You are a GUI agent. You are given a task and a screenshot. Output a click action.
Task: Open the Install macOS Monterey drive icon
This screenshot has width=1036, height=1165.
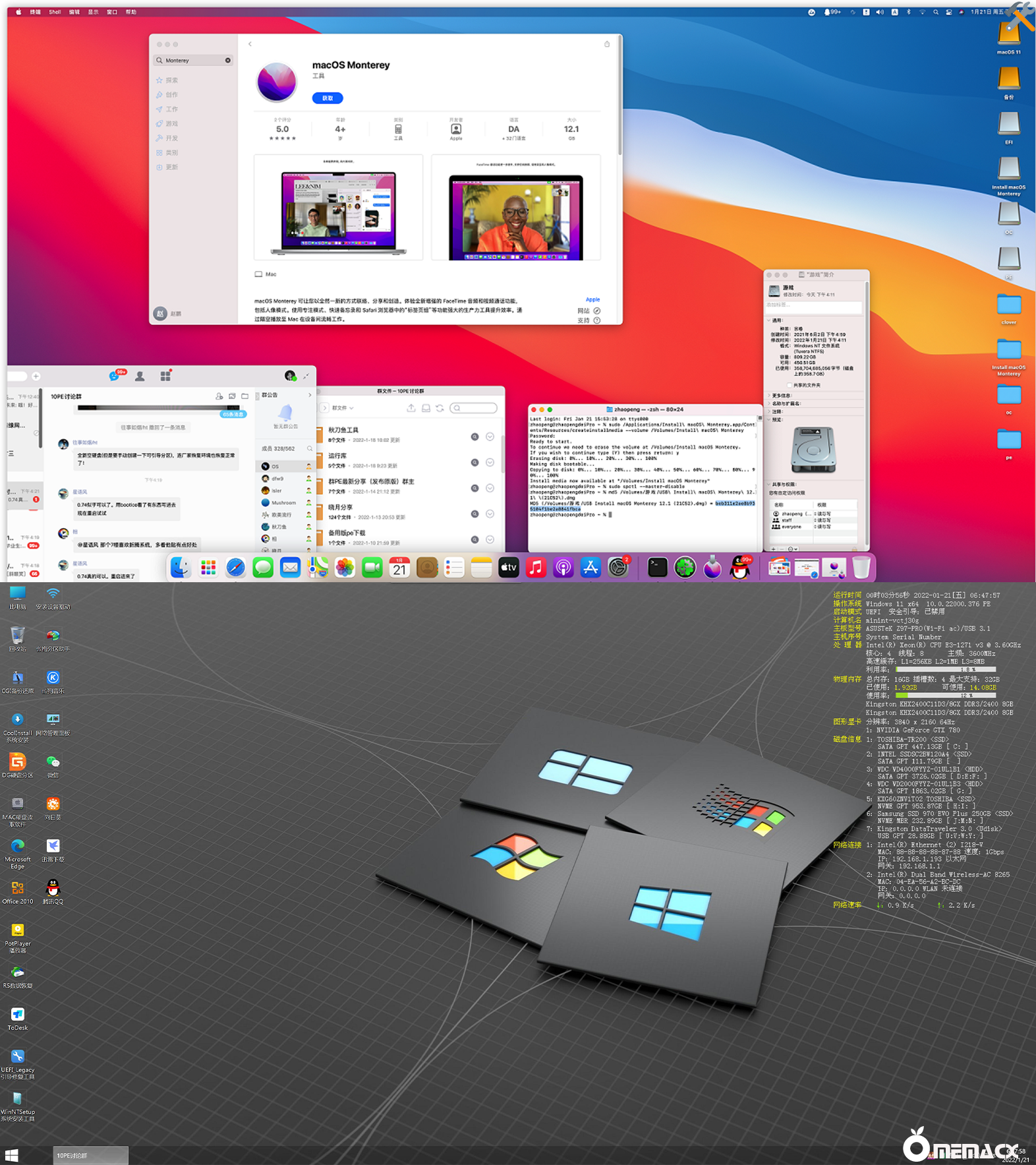[1008, 169]
